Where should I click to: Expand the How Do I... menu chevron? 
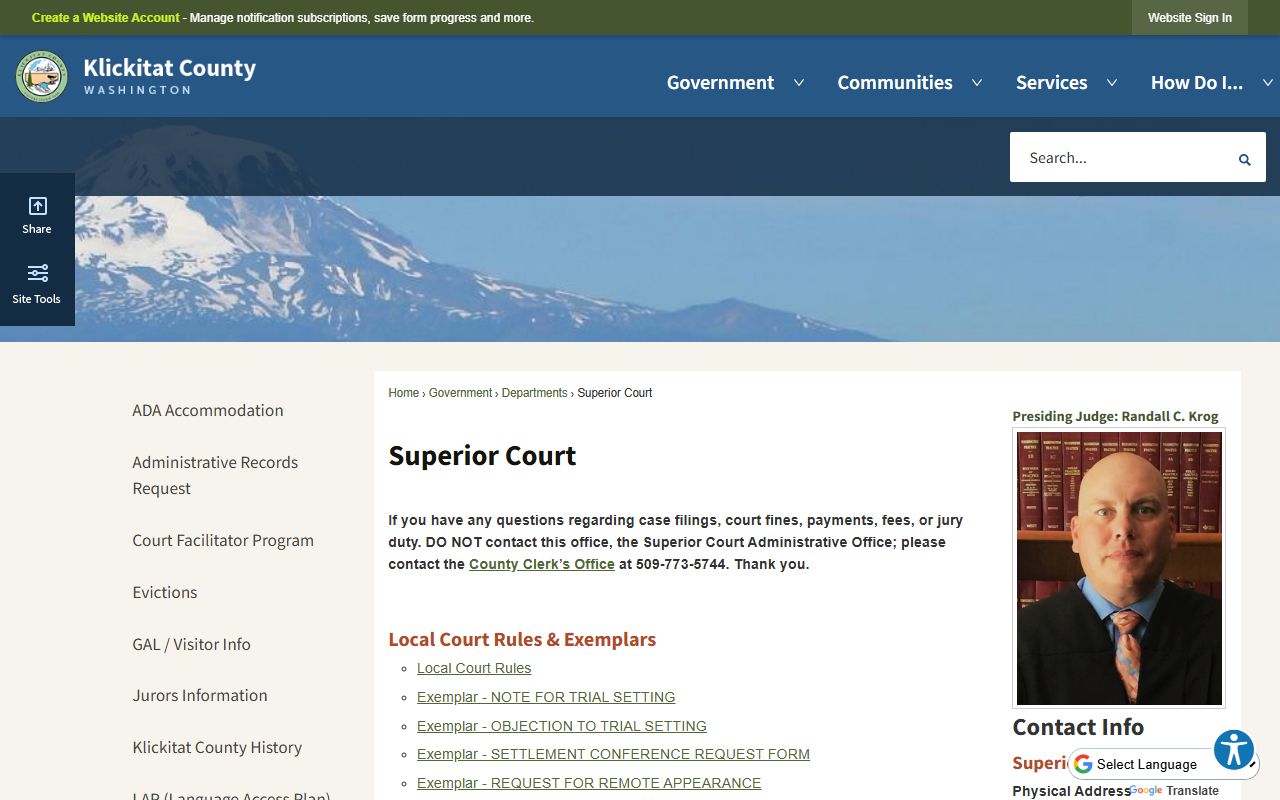1268,83
